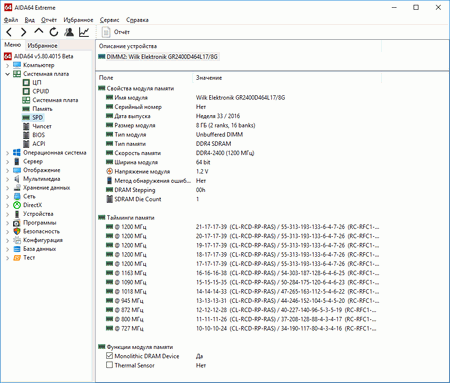Expand the Хранение данных tree node
This screenshot has height=383, width=450.
tap(7, 188)
